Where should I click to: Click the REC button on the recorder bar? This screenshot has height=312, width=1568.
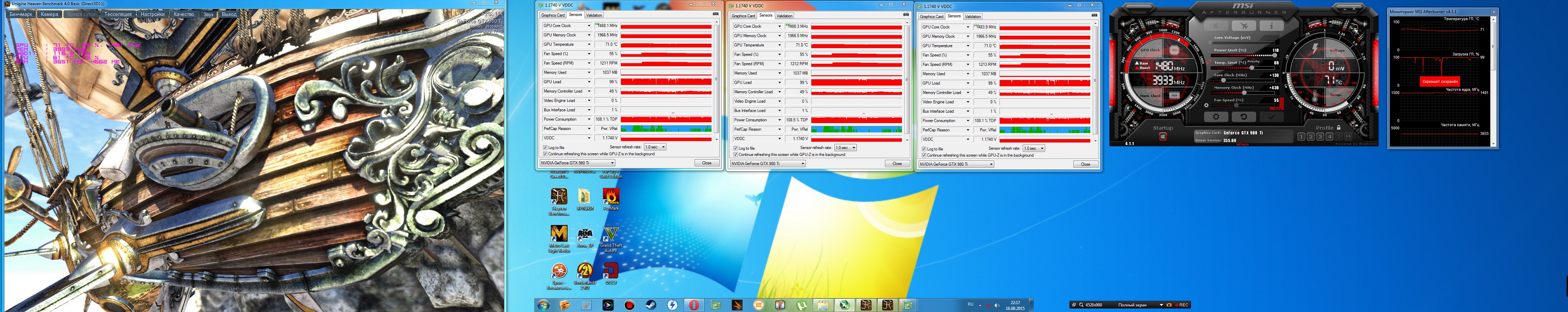1182,305
